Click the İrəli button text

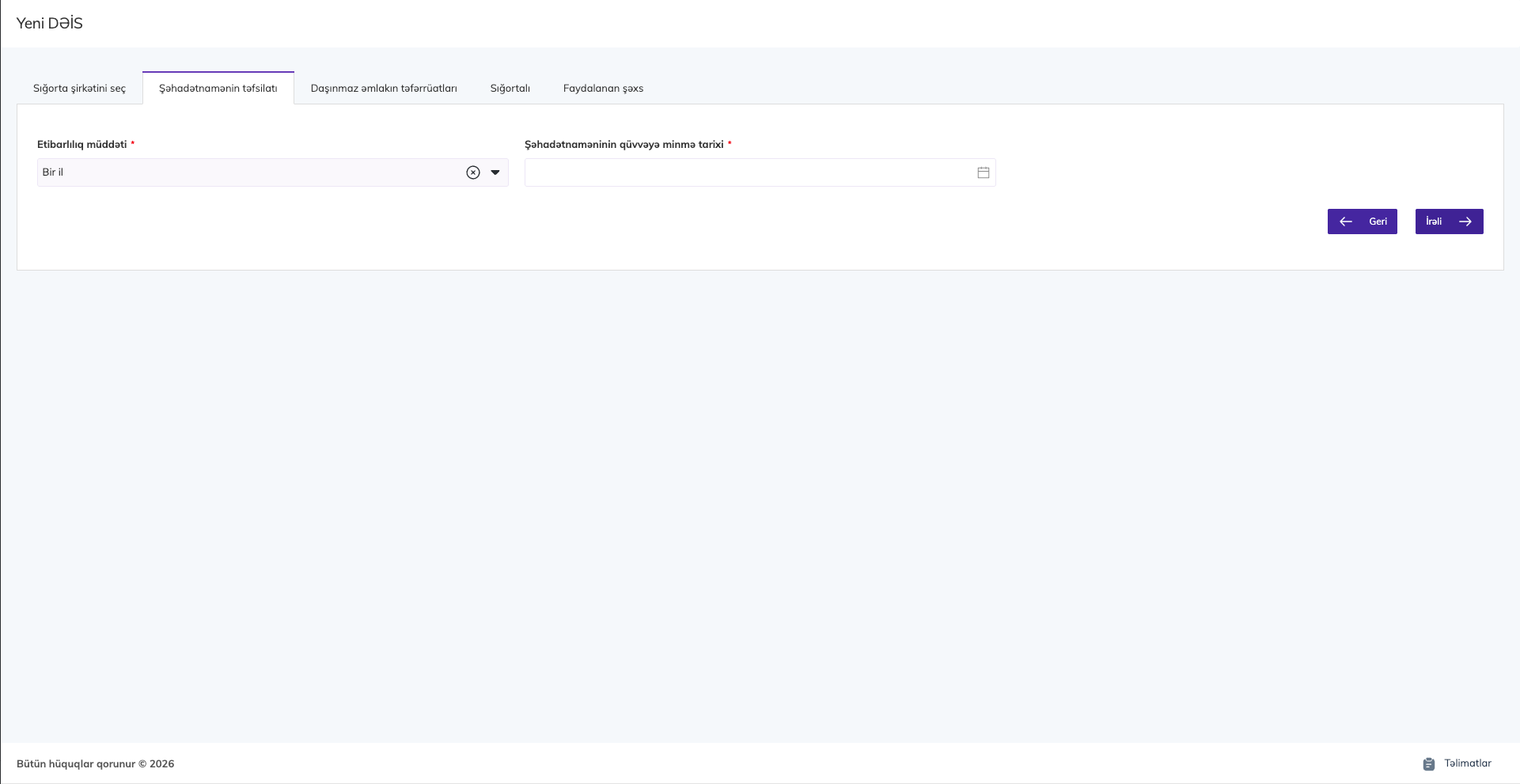pos(1434,222)
